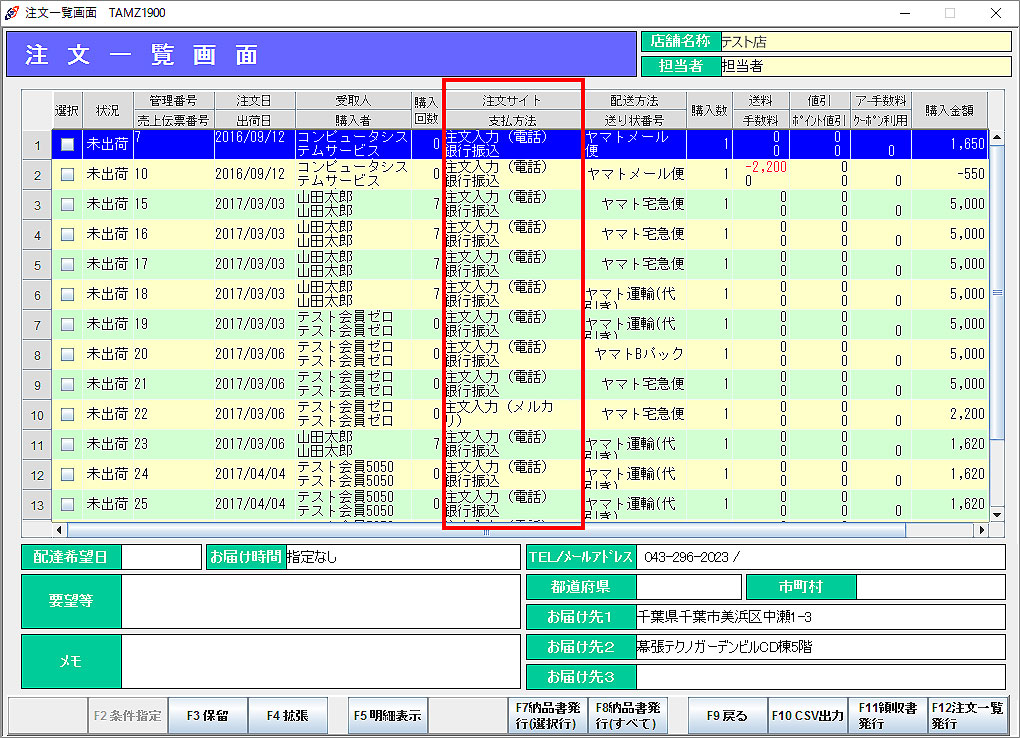This screenshot has height=738, width=1020.
Task: Click F11領収書発行 button
Action: tap(887, 716)
